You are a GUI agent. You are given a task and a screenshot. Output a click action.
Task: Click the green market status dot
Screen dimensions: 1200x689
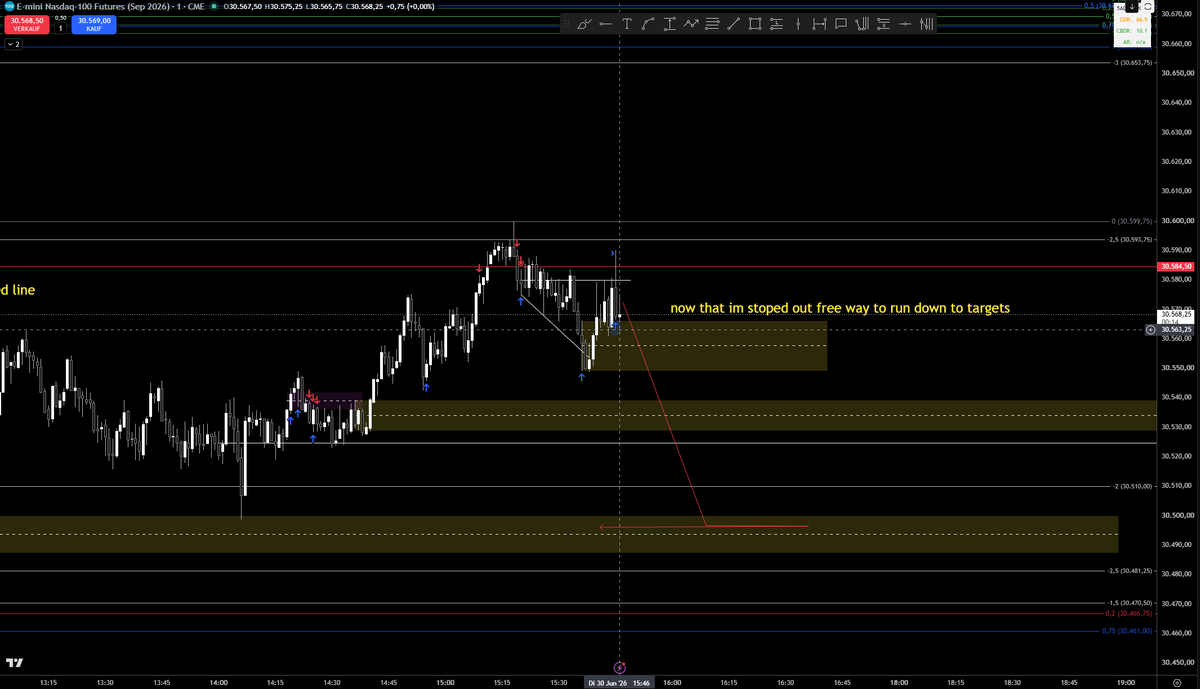215,7
